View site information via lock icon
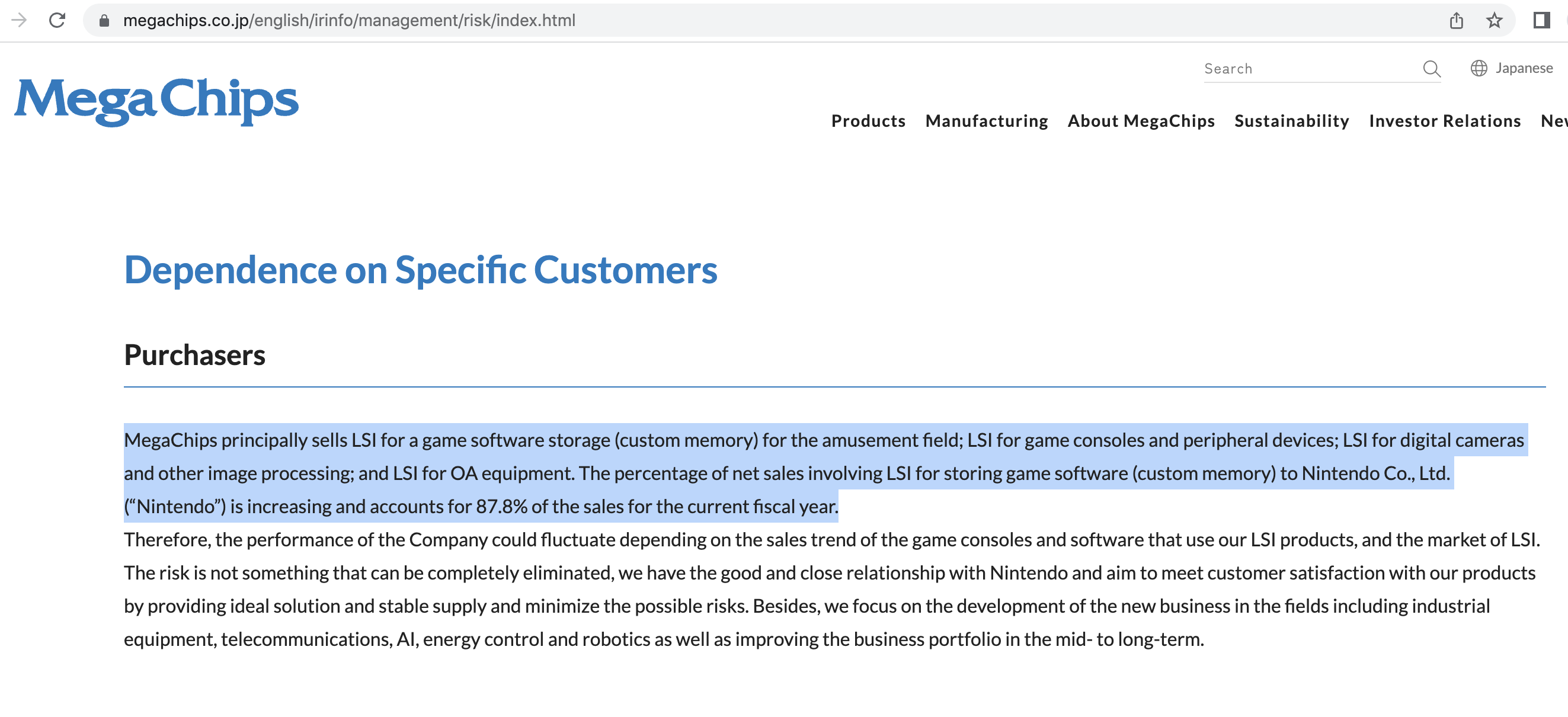This screenshot has height=717, width=1568. [x=104, y=21]
